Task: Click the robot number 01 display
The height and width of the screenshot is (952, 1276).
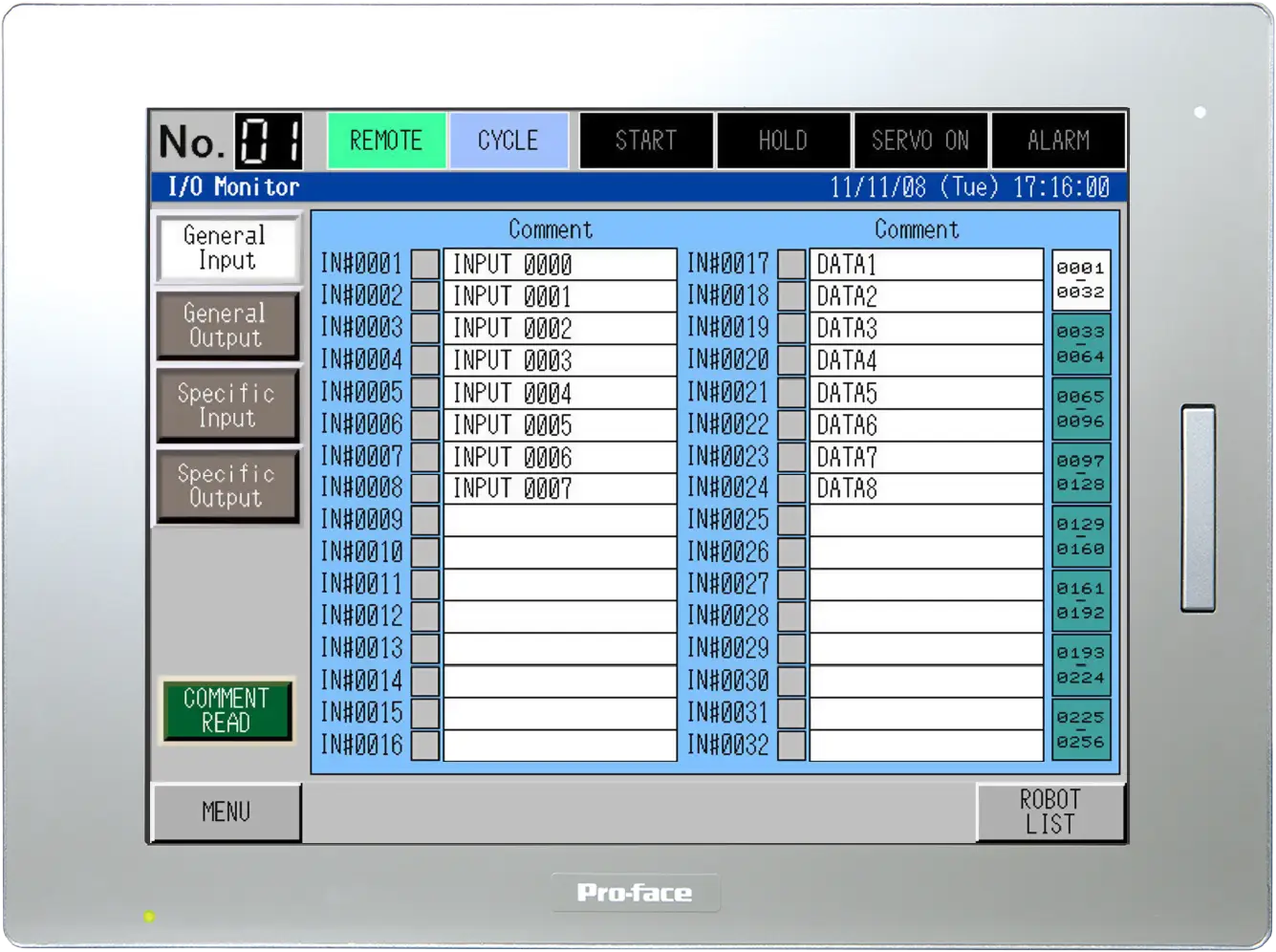Action: [x=270, y=141]
